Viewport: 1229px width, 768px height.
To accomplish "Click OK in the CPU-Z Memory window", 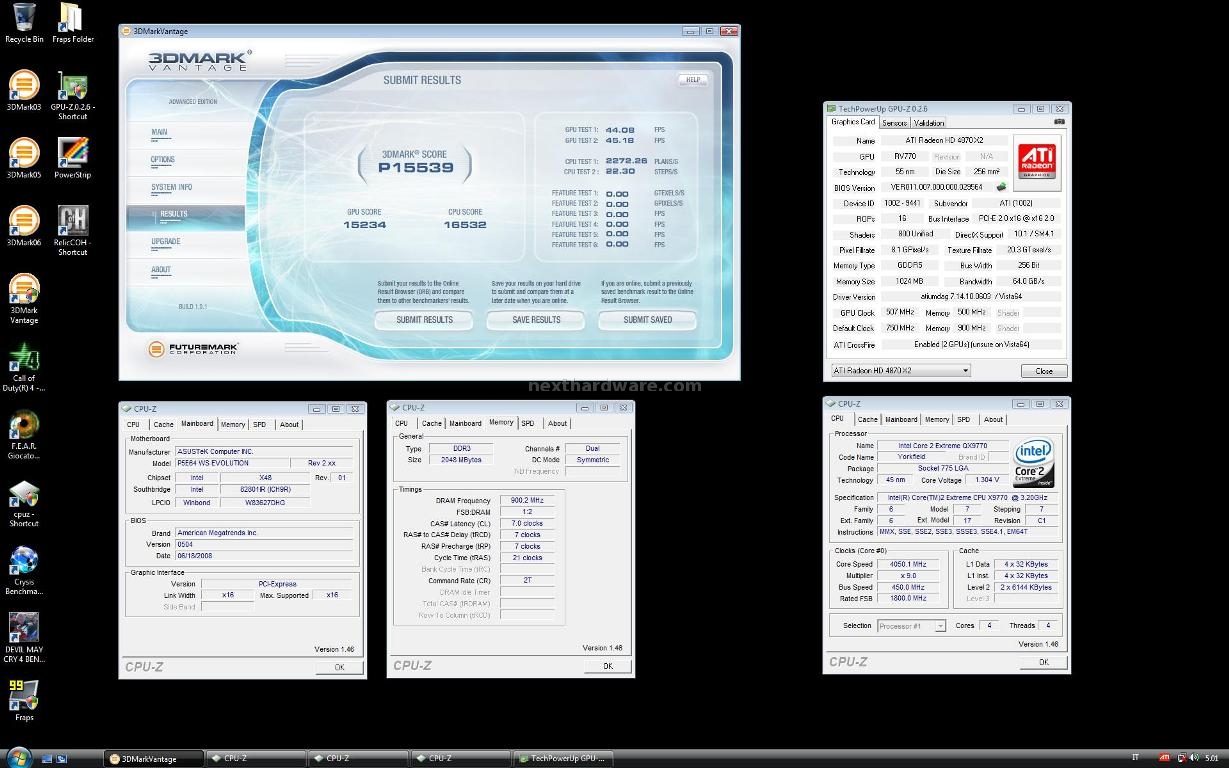I will 608,665.
